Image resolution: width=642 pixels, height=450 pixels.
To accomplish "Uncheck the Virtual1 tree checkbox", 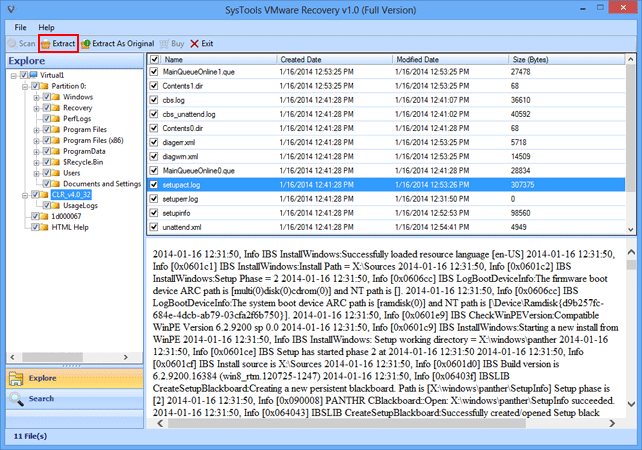I will (x=24, y=75).
